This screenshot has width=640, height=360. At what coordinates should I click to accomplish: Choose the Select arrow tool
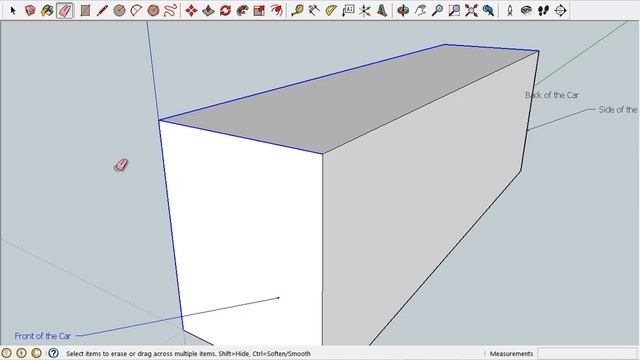[x=13, y=11]
